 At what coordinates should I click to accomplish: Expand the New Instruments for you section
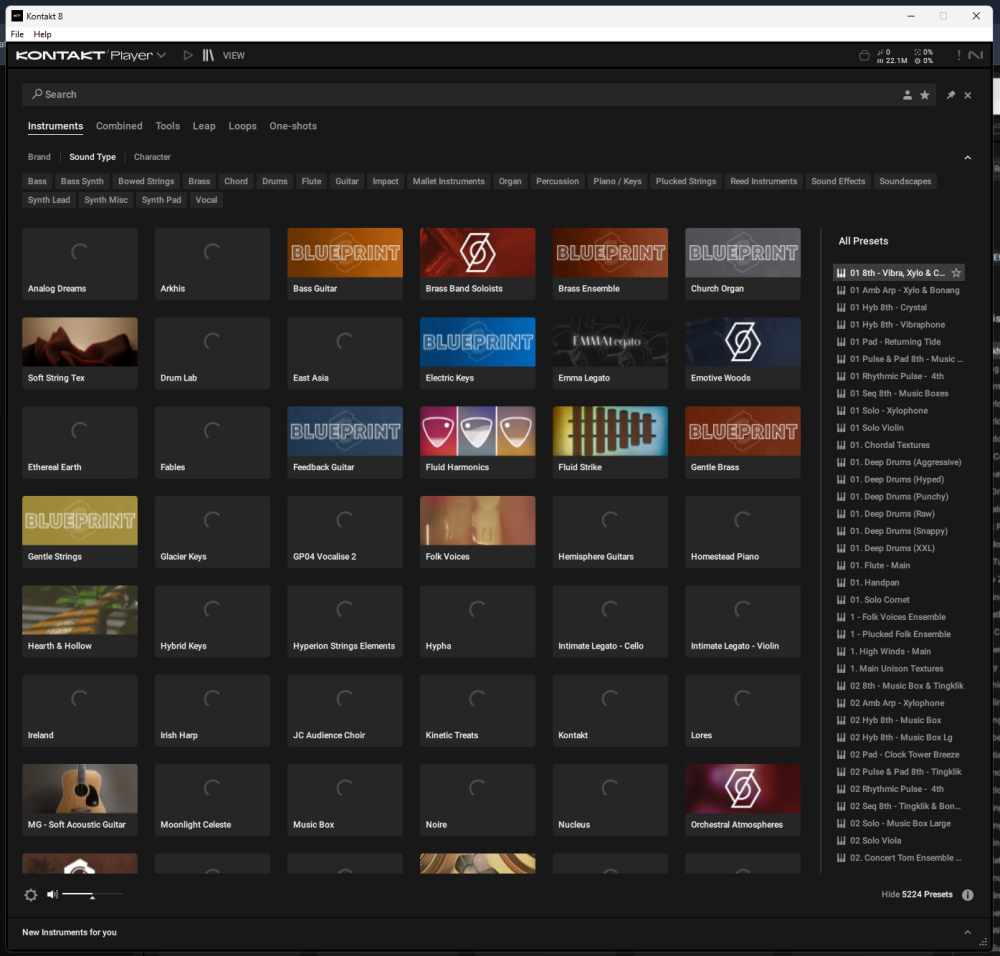click(x=967, y=932)
